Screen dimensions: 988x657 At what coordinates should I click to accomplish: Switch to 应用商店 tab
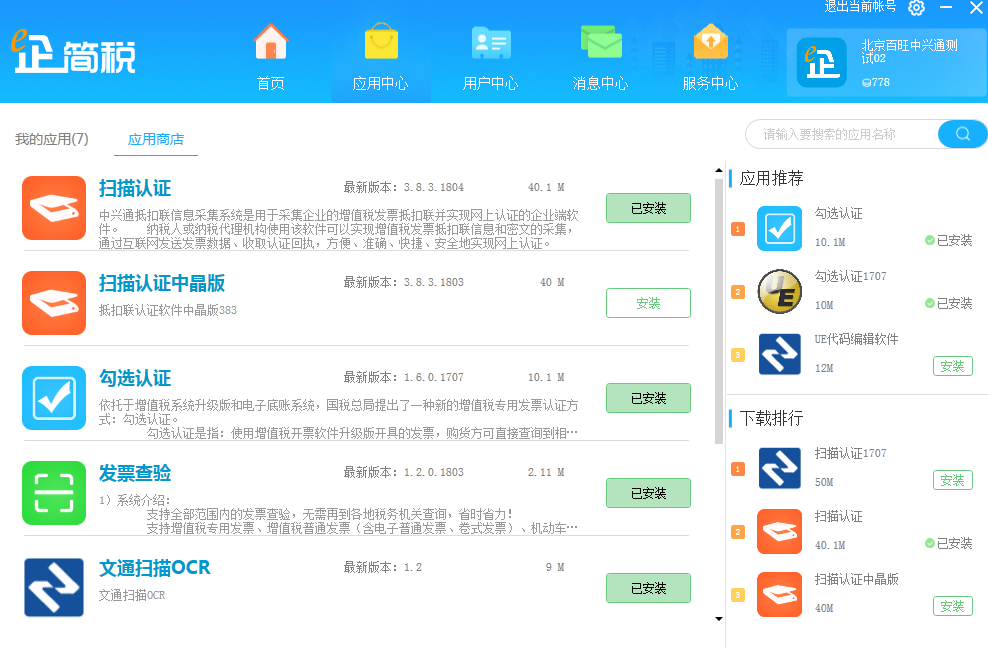[x=156, y=139]
